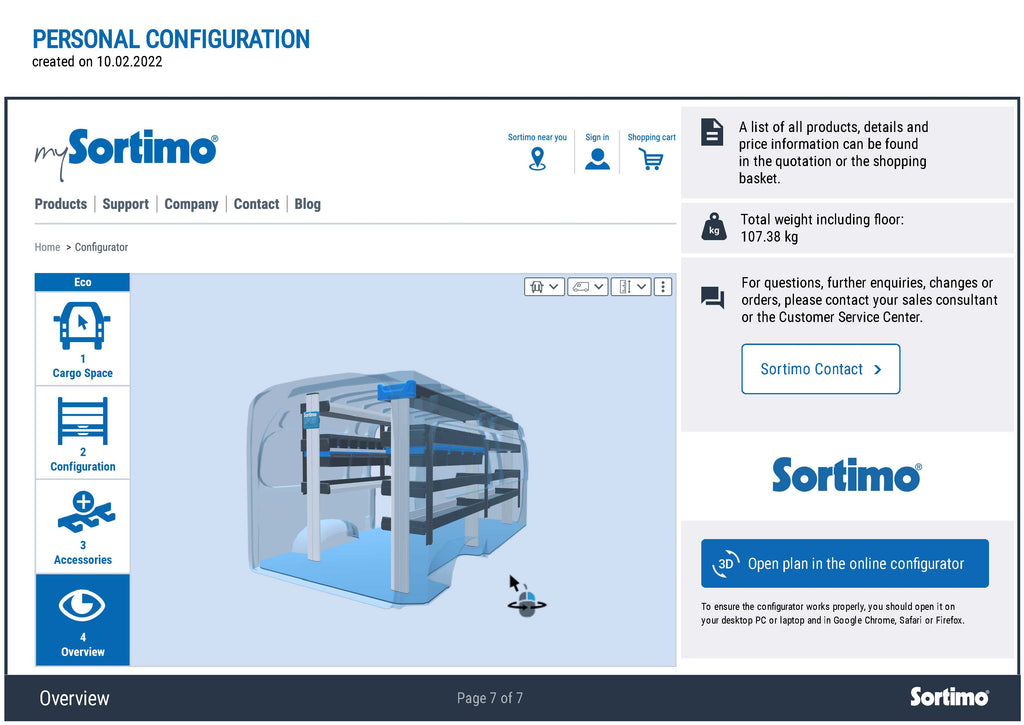Image resolution: width=1024 pixels, height=725 pixels.
Task: Go to step 3 Accessories
Action: [82, 527]
